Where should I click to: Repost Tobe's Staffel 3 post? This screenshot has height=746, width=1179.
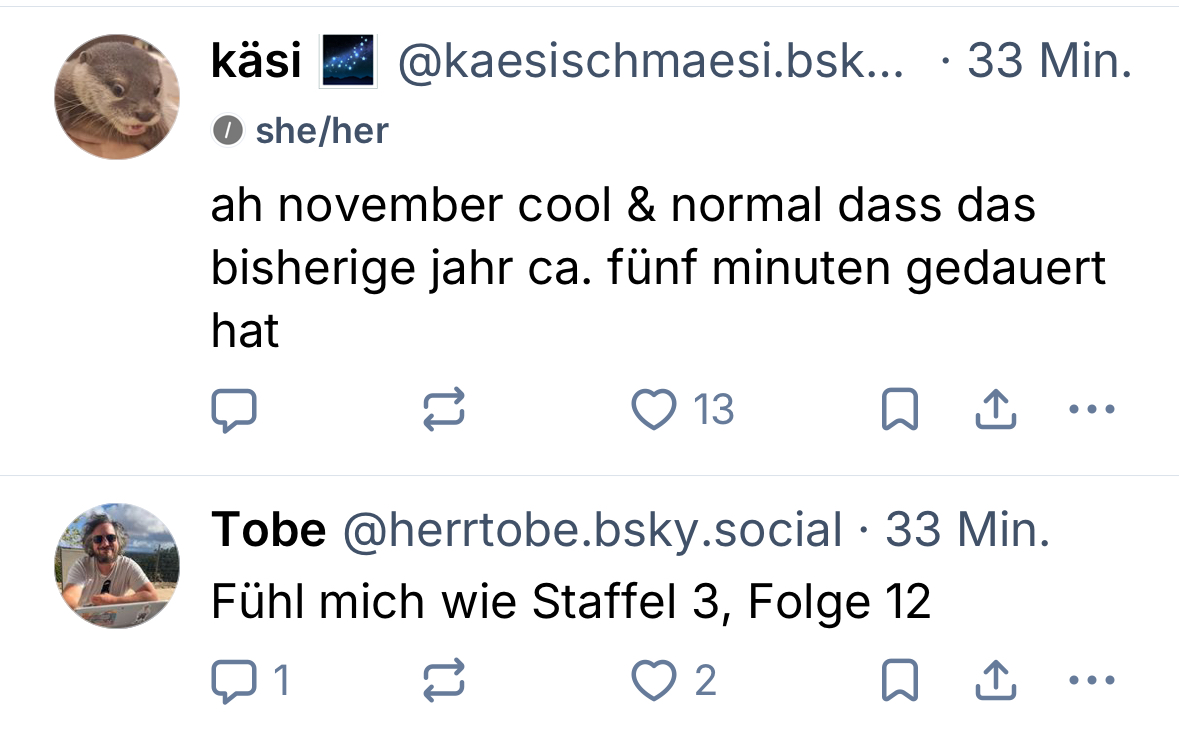click(443, 681)
